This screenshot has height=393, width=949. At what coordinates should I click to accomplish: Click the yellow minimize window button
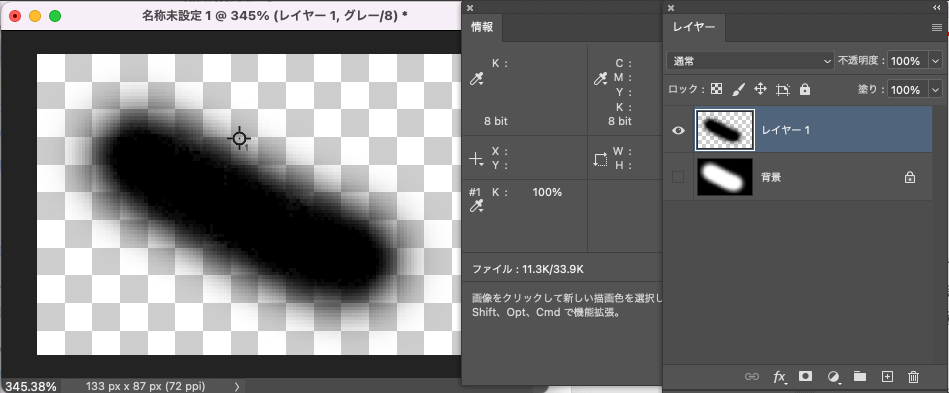click(x=34, y=16)
